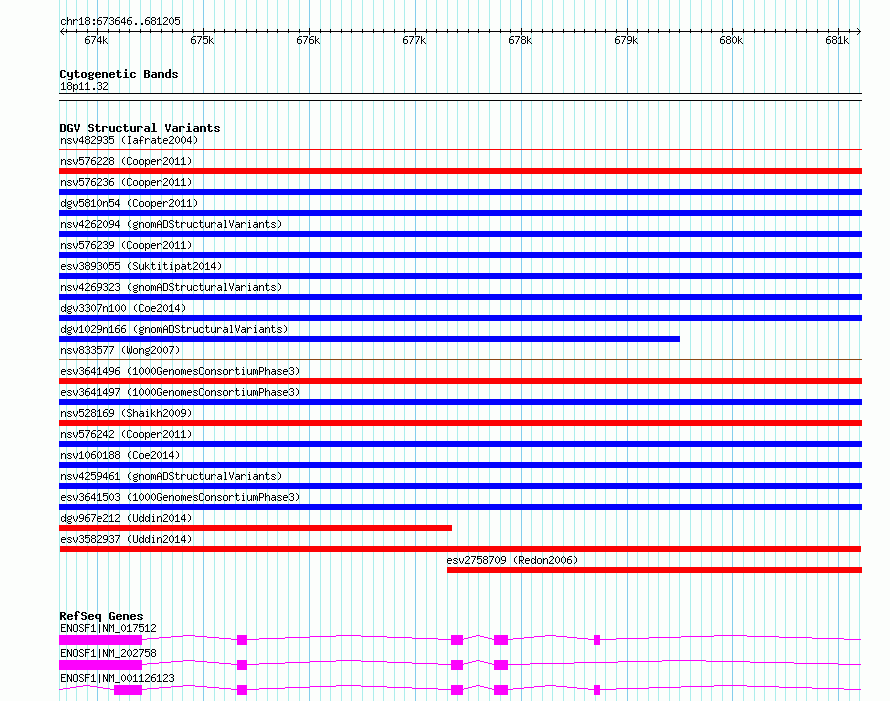Click variant label nsv528169 (Shaikh2009)

click(126, 413)
